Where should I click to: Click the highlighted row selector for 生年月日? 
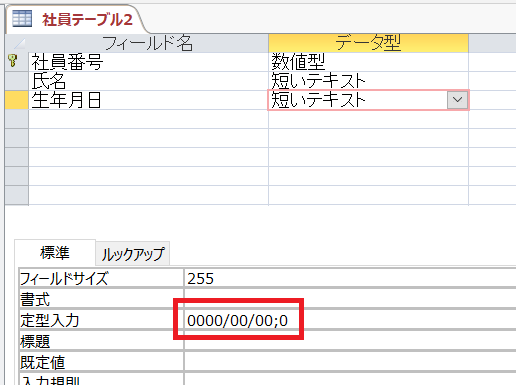(x=17, y=100)
